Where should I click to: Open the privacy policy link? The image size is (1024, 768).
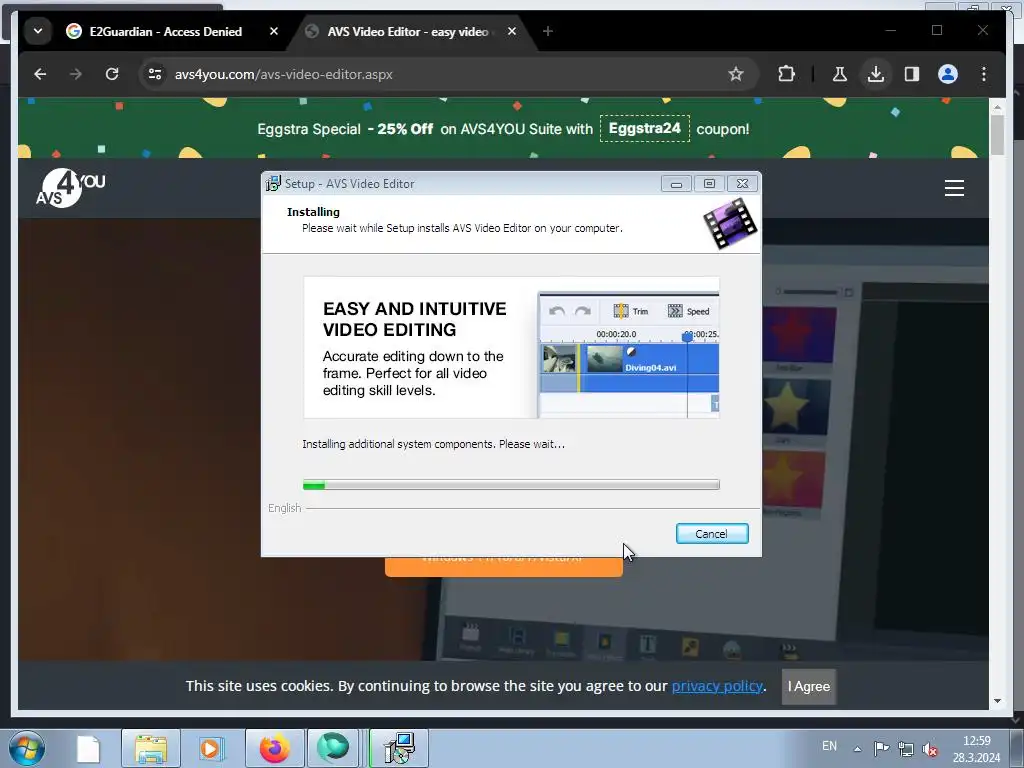717,686
